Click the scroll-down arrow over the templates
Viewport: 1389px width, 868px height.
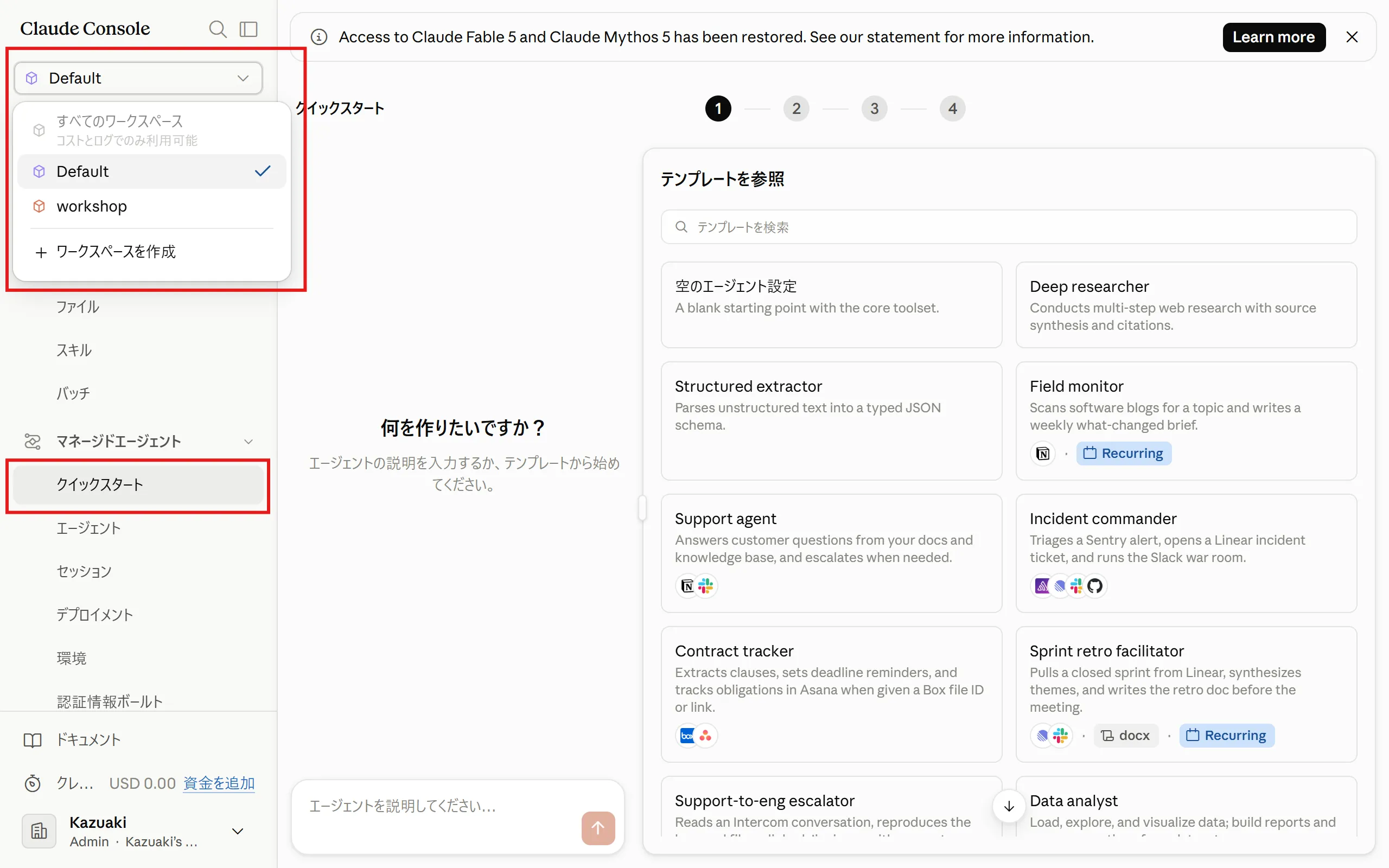click(1009, 806)
